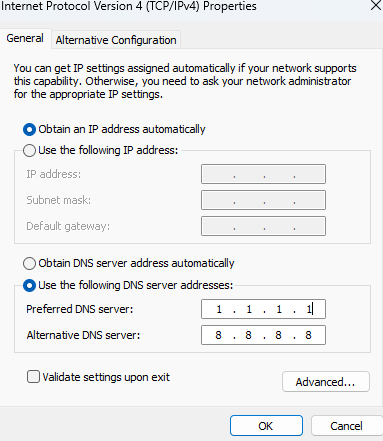Switch to the General tab
This screenshot has width=383, height=441.
25,39
